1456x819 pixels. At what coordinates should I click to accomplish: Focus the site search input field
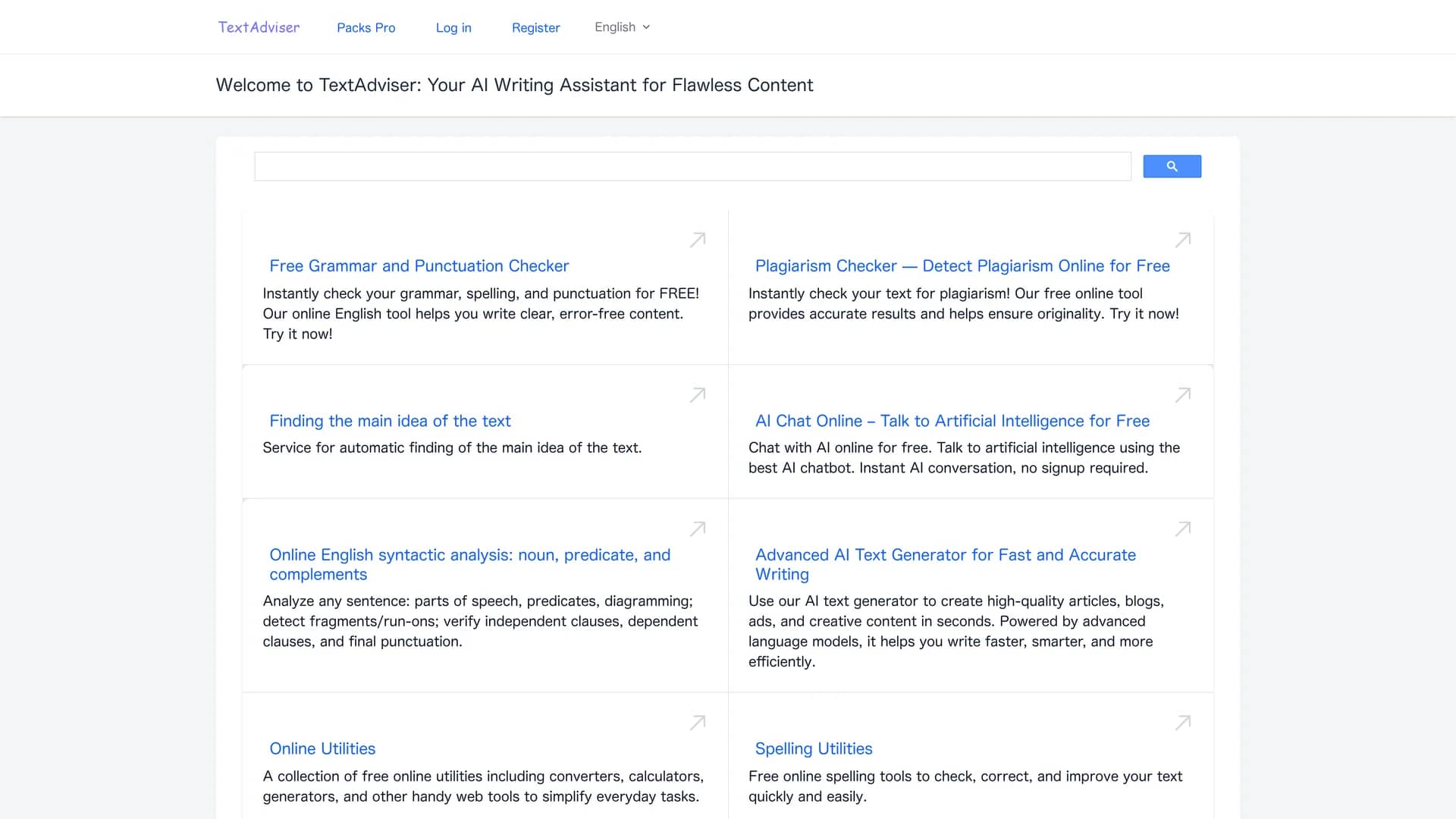[692, 166]
